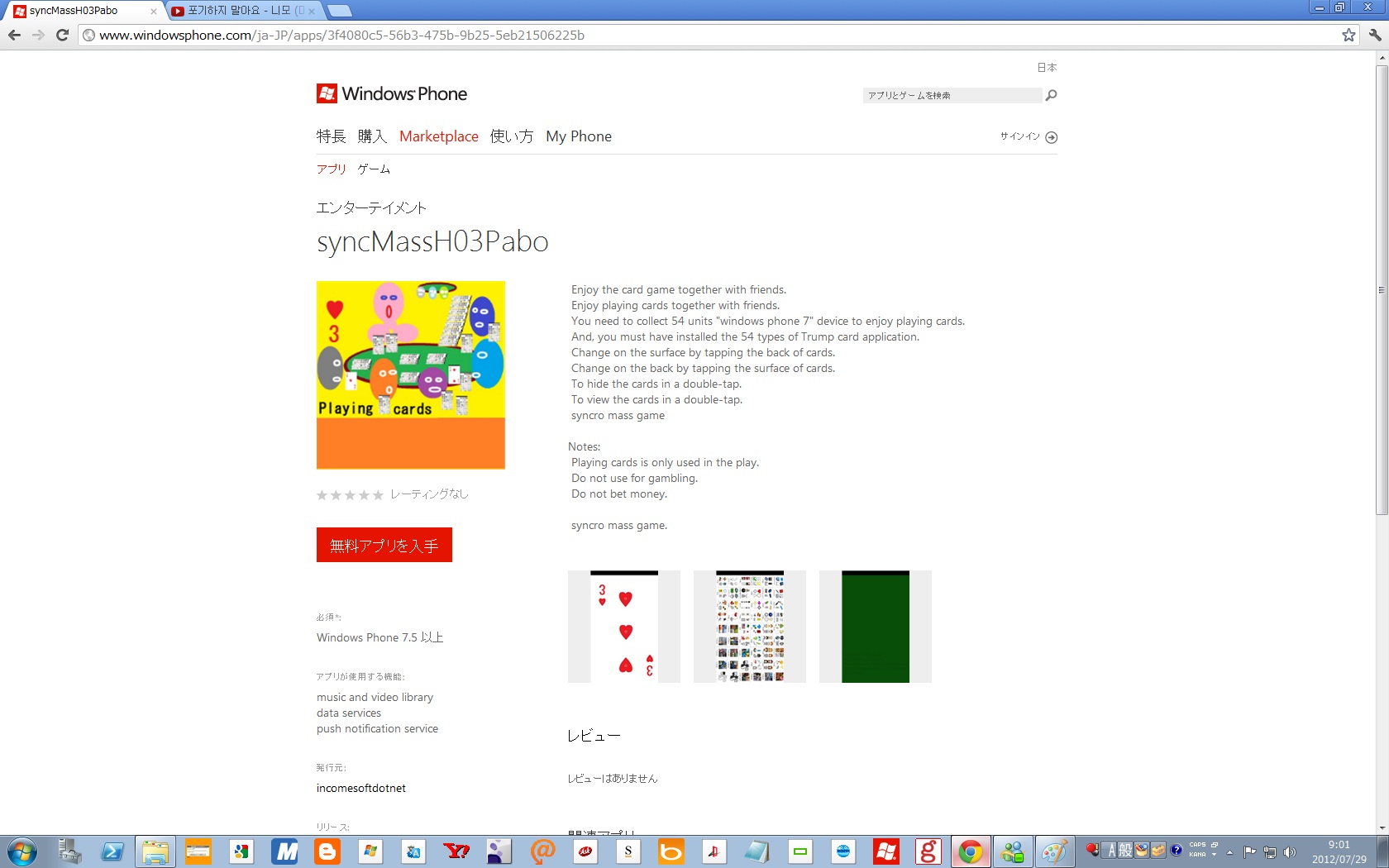Open Windows PowerShell from the taskbar
Screen dimensions: 1389x868
point(112,851)
